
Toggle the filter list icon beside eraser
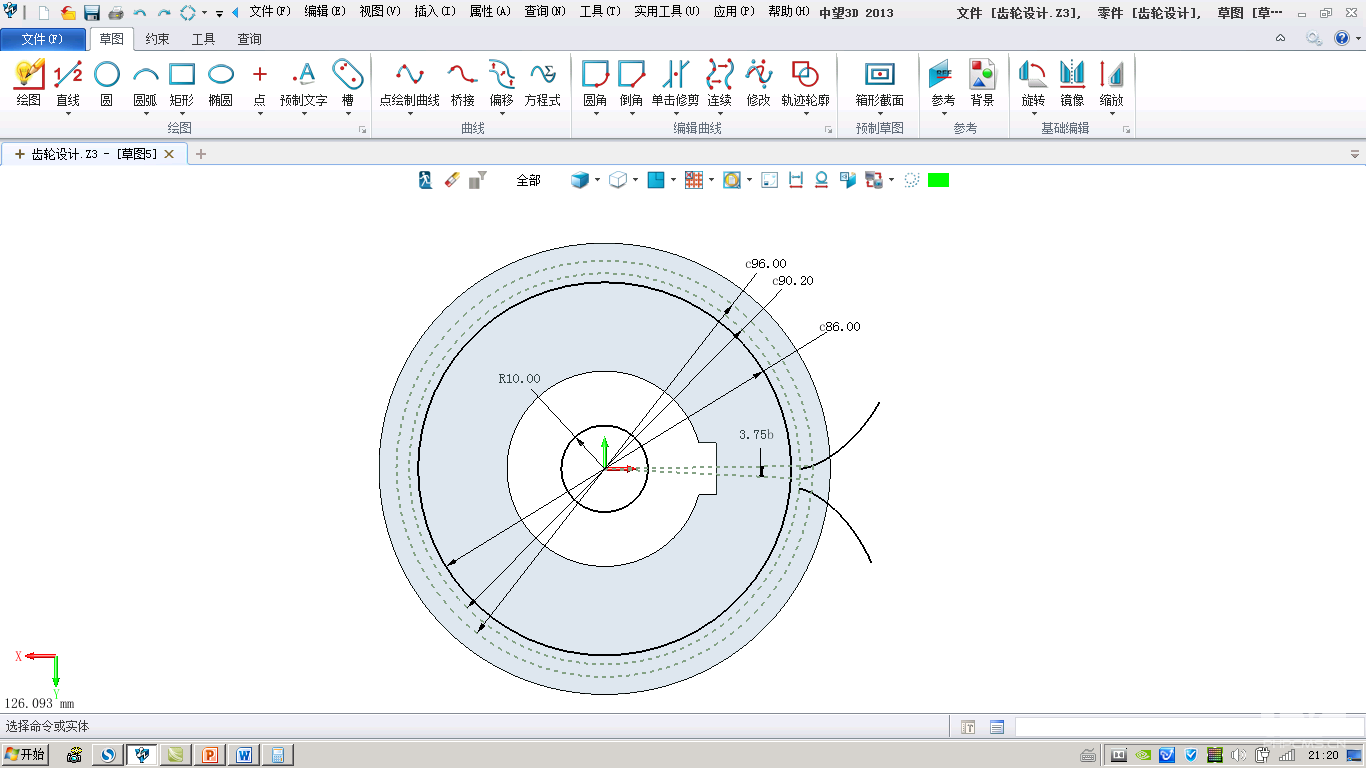coord(478,180)
